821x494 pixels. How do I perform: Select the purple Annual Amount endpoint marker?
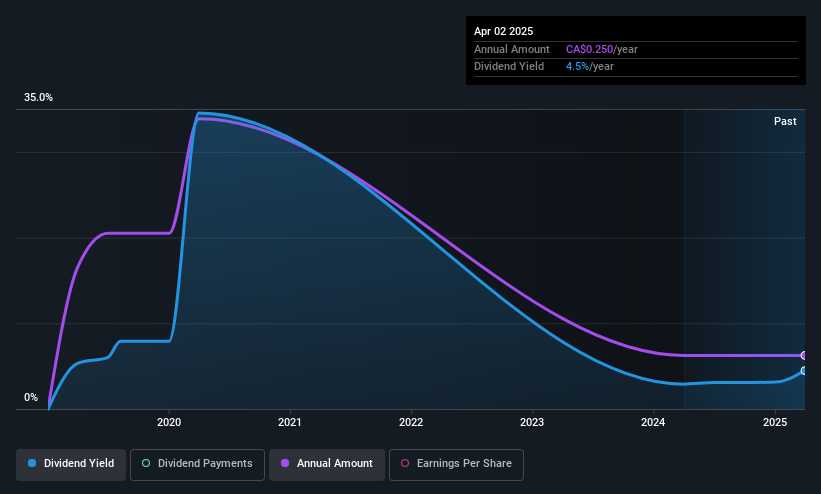804,355
